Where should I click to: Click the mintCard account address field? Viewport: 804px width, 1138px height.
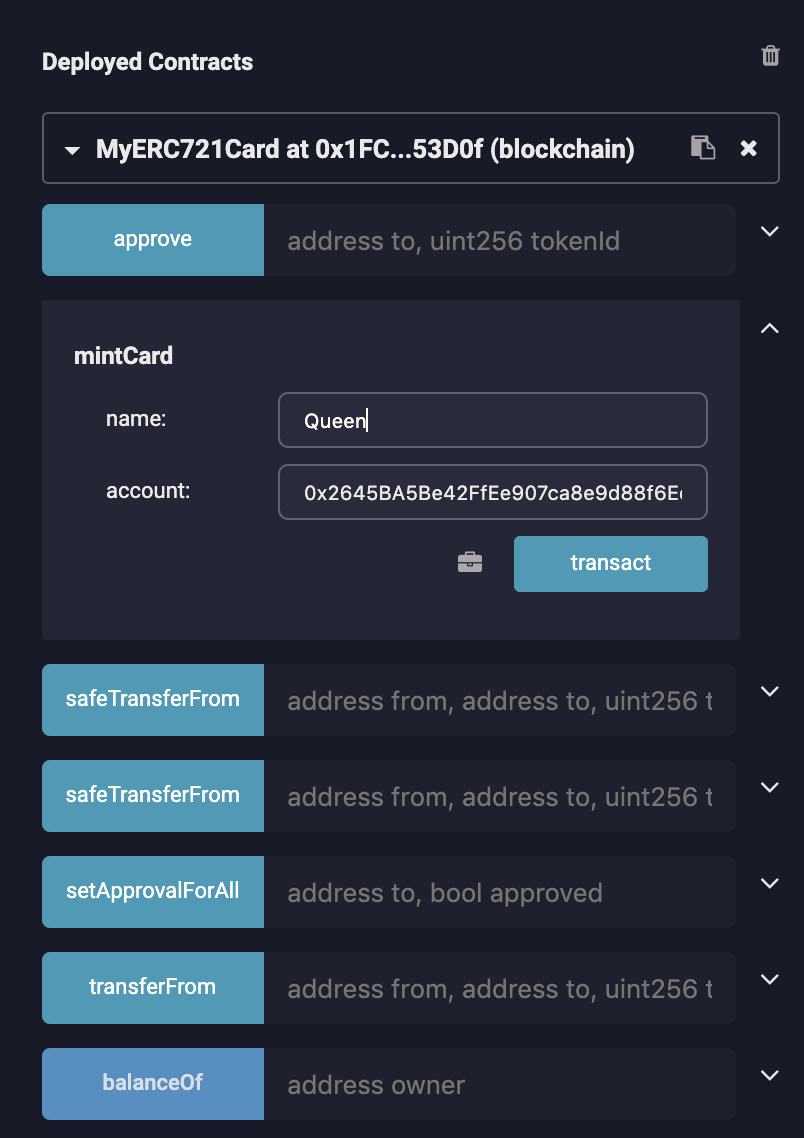(492, 492)
